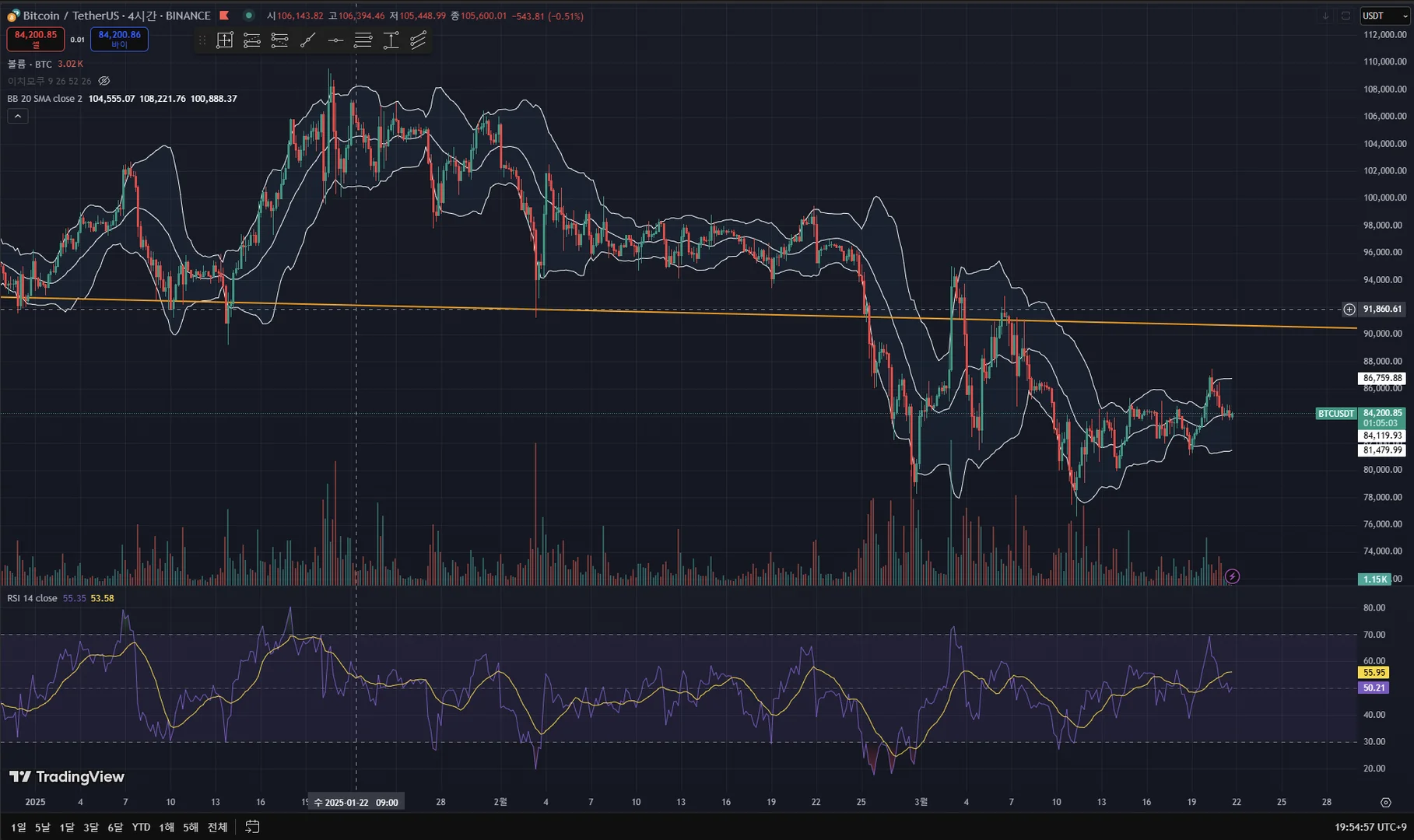The height and width of the screenshot is (840, 1414).
Task: Select the multiple horizontal lines tool
Action: tap(363, 40)
